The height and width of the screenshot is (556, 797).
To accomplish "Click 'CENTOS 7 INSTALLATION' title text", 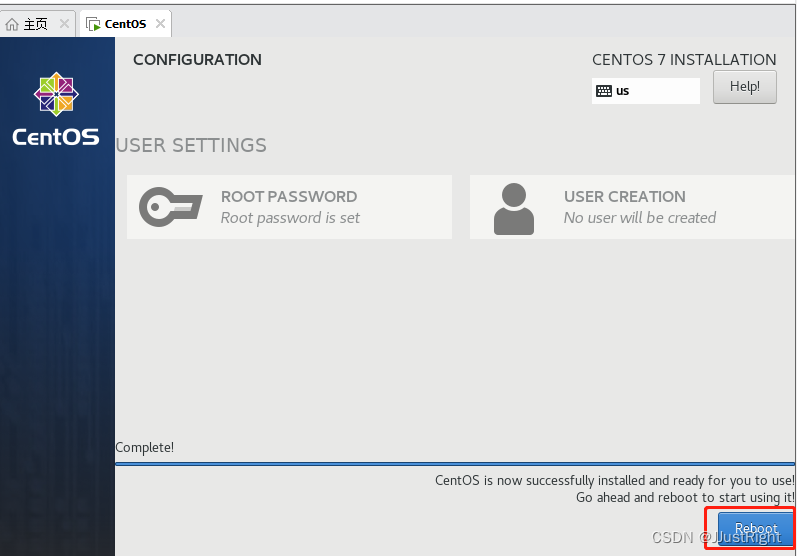I will click(684, 59).
